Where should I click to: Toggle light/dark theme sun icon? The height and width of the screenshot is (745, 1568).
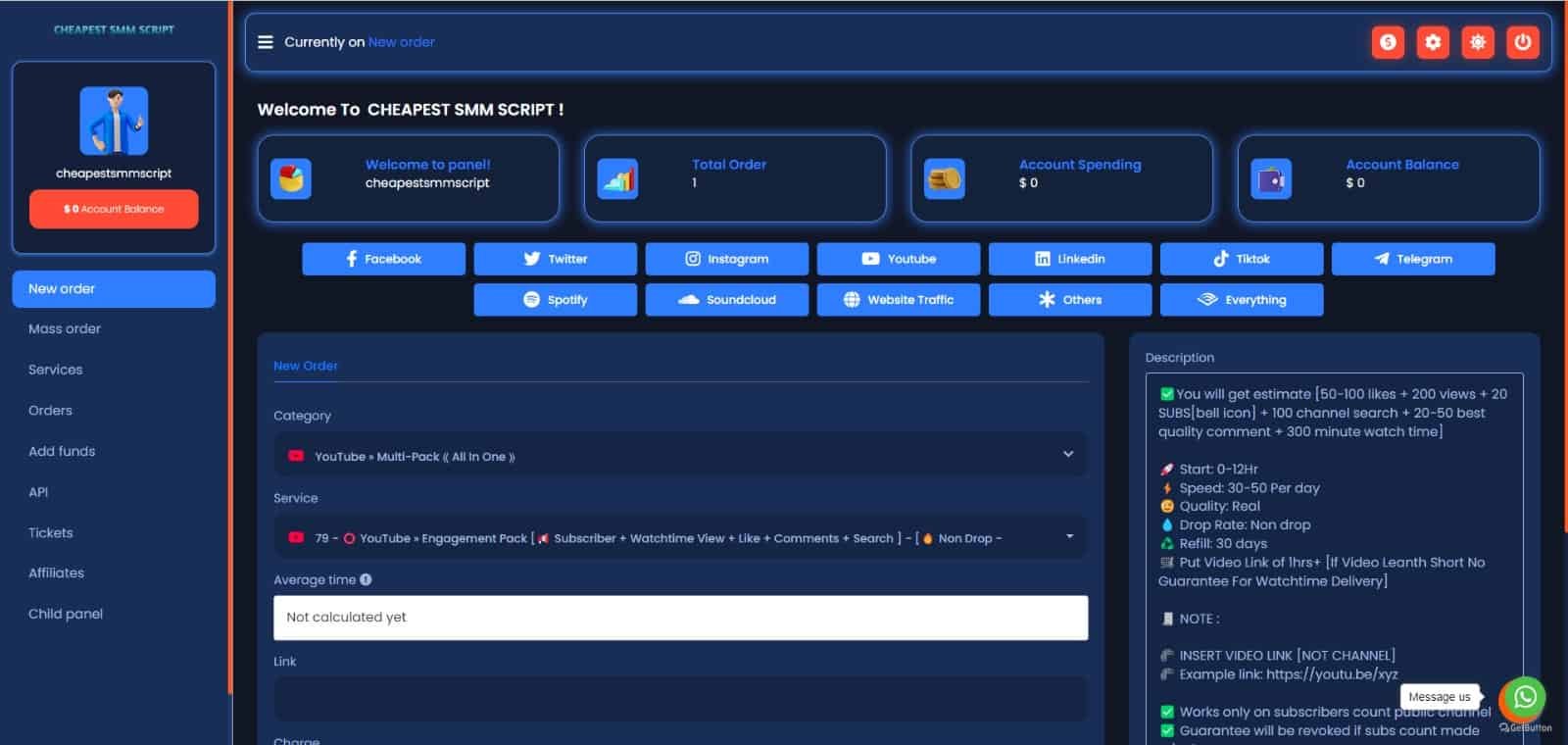pos(1478,42)
